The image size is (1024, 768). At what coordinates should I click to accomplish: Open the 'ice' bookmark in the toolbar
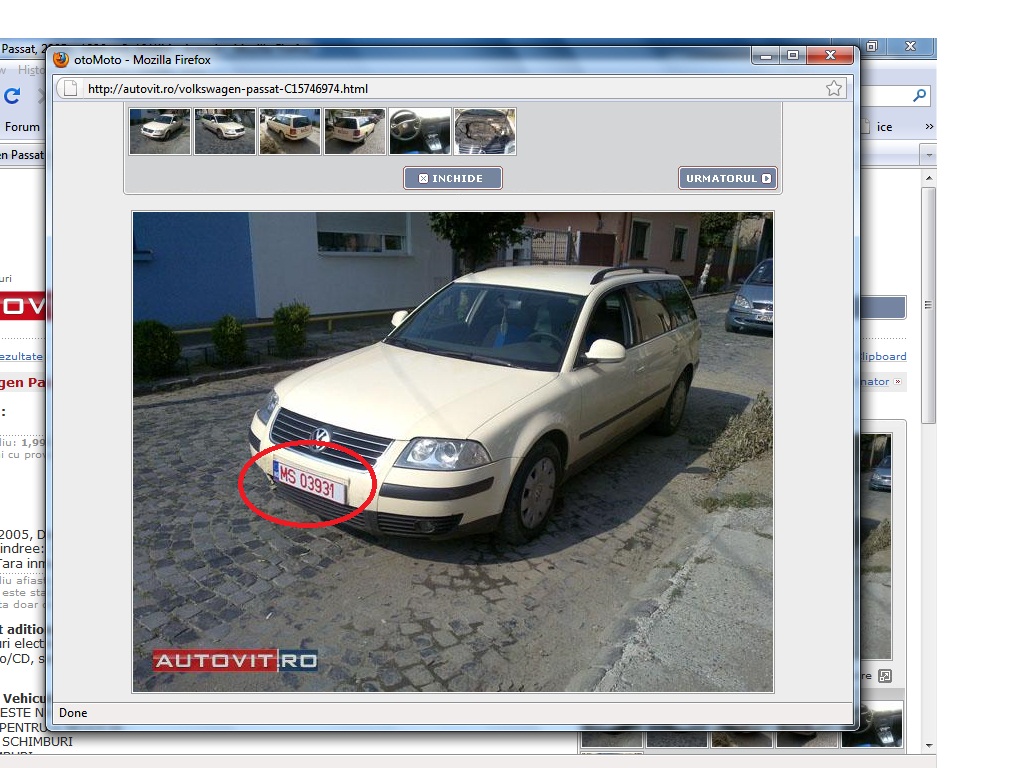[x=884, y=127]
